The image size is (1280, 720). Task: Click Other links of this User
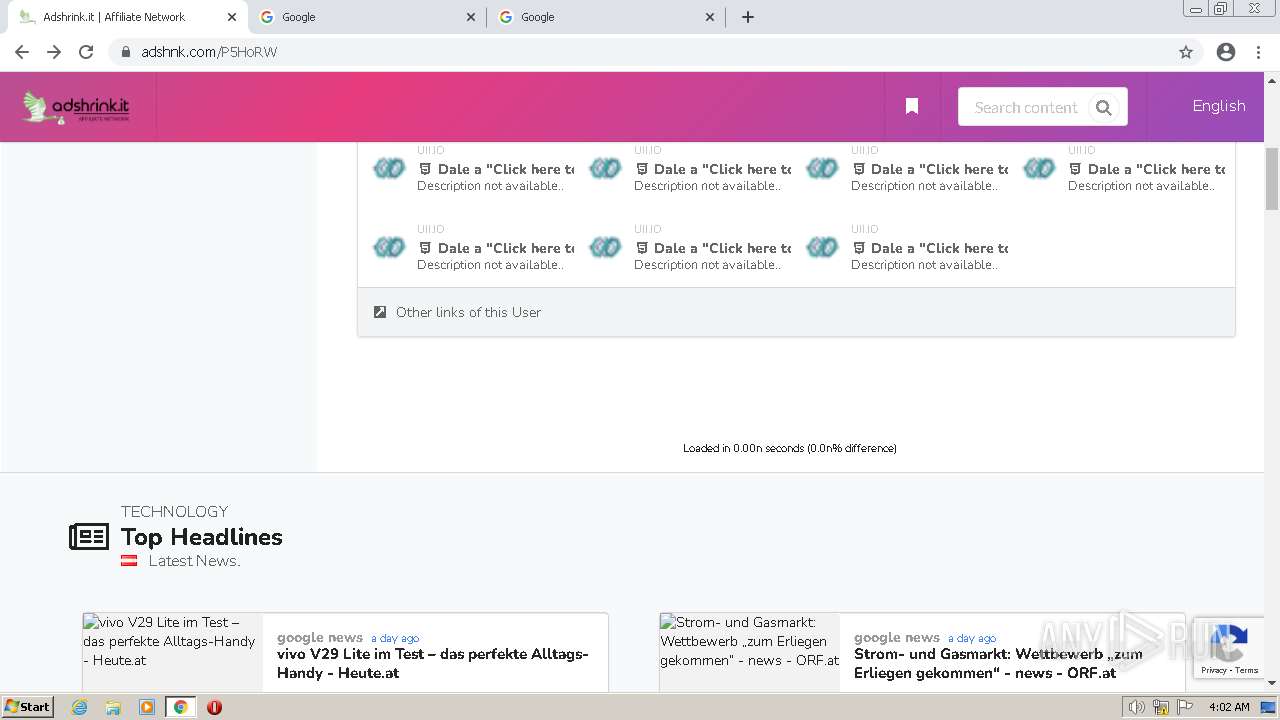tap(468, 312)
